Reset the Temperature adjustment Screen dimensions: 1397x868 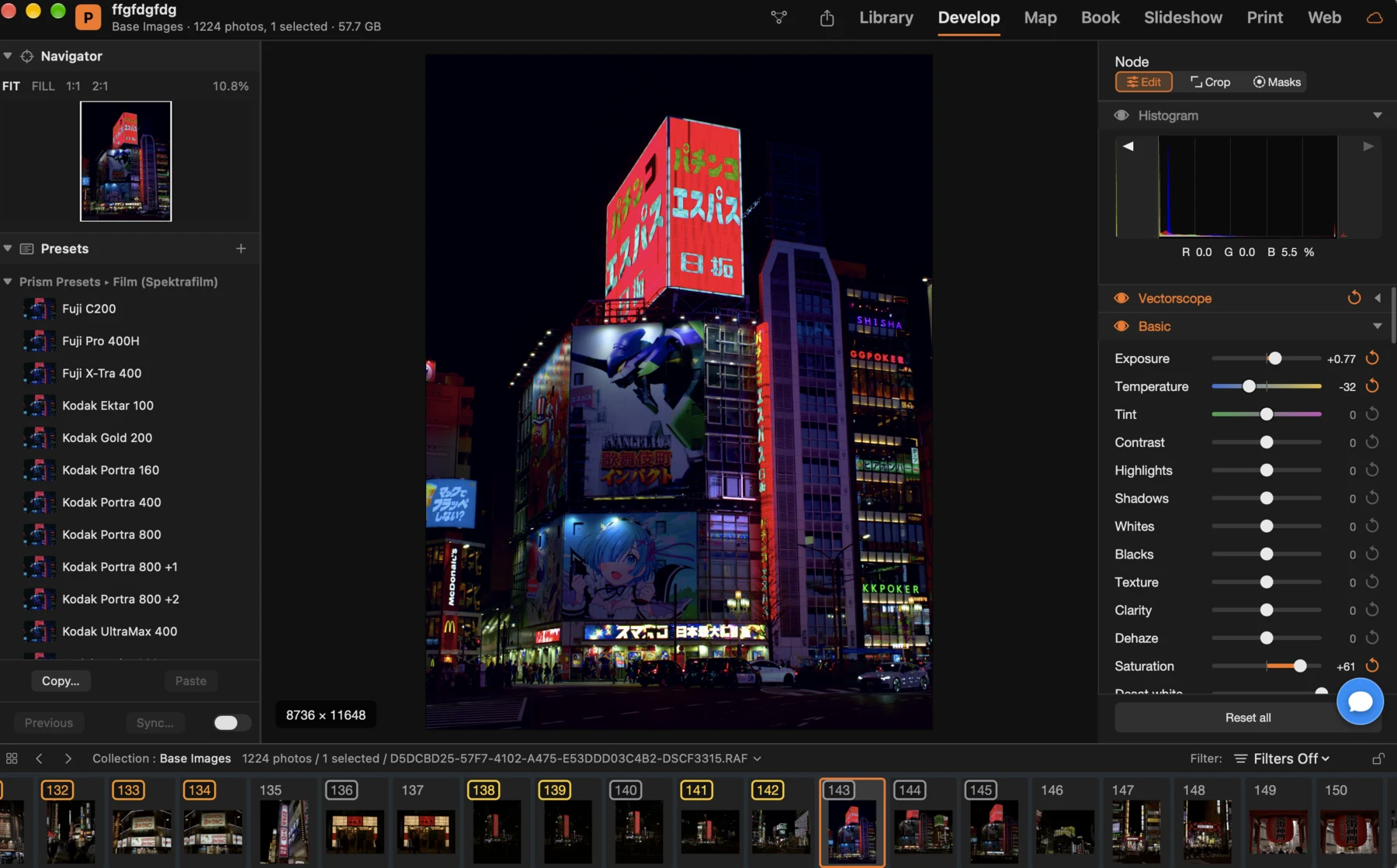click(x=1372, y=386)
